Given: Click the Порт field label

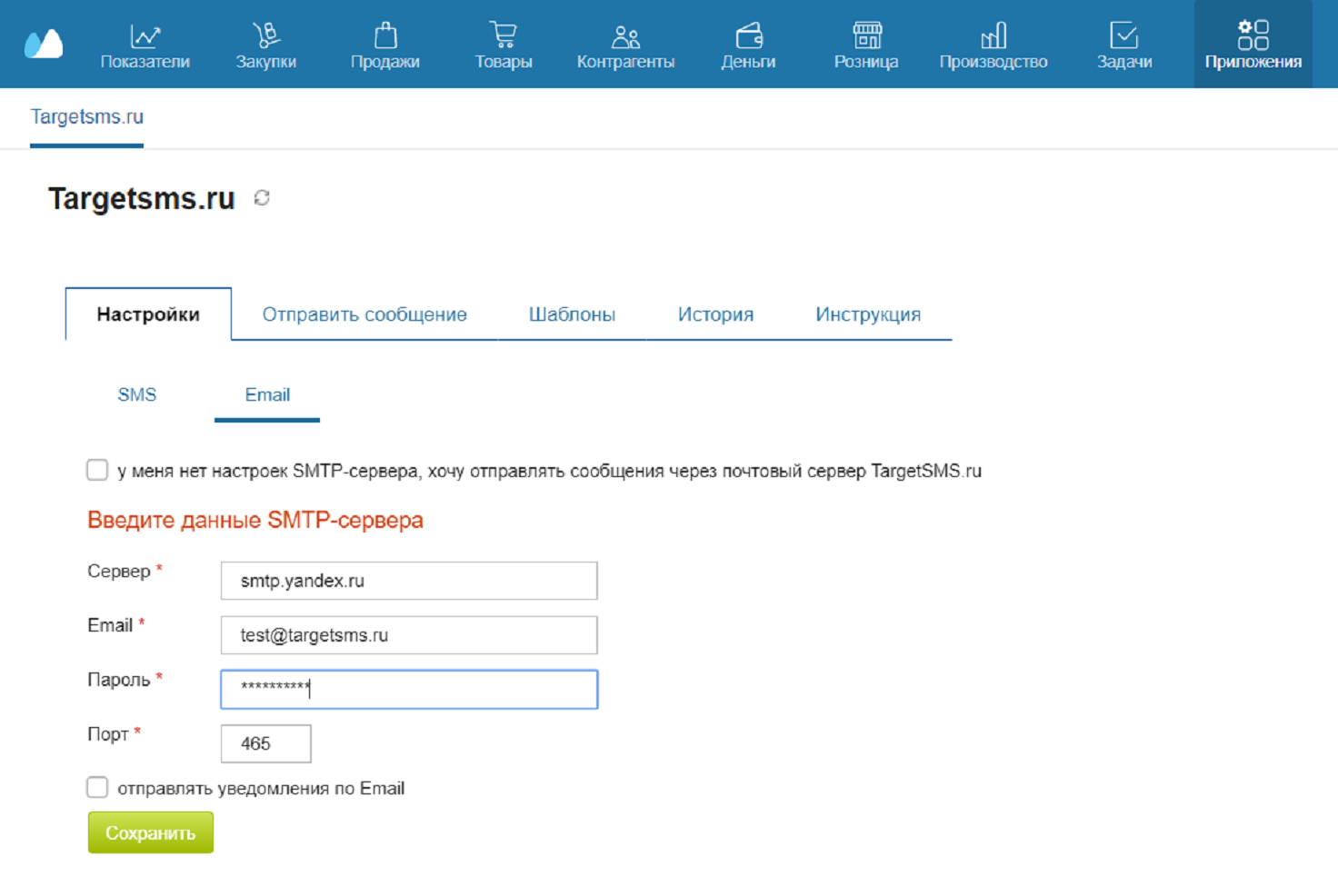Looking at the screenshot, I should pos(108,734).
